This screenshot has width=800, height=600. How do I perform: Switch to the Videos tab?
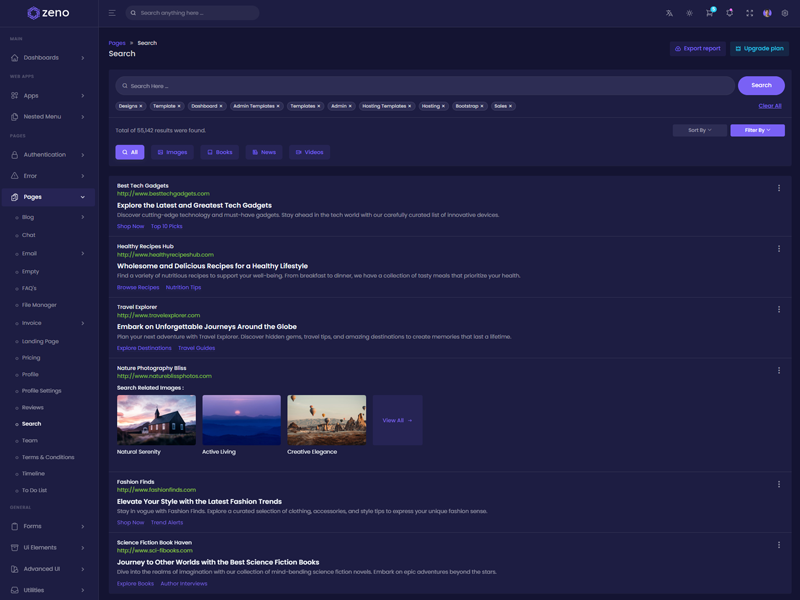[x=309, y=152]
